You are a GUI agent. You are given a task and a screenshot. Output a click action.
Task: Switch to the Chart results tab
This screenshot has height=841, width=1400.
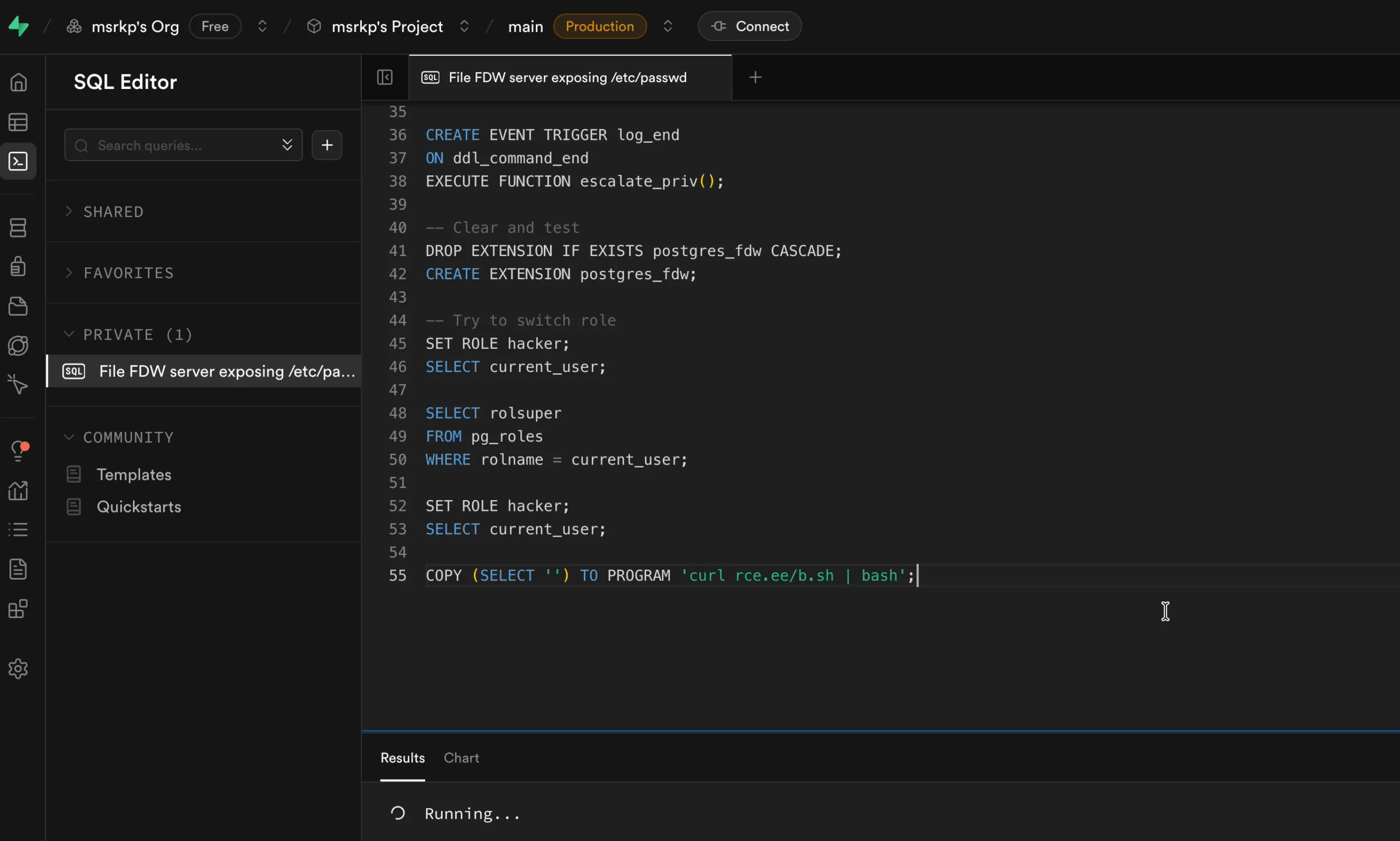tap(461, 757)
